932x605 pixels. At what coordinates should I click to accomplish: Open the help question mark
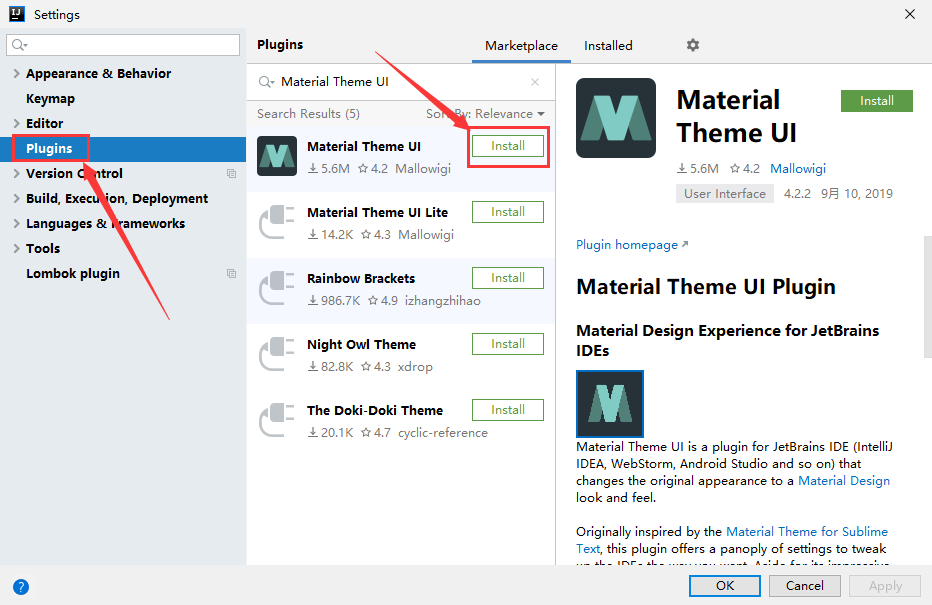point(21,587)
